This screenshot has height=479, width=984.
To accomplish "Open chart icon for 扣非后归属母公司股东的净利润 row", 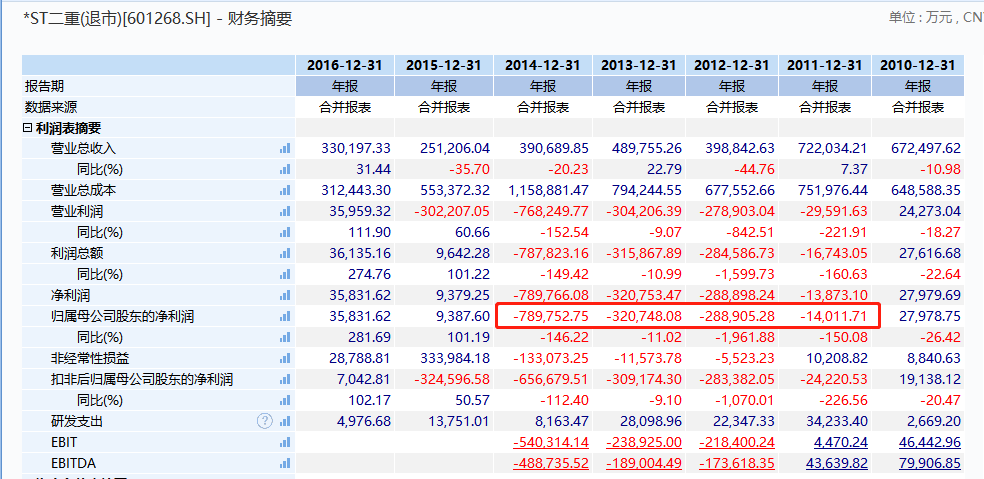I will [286, 379].
